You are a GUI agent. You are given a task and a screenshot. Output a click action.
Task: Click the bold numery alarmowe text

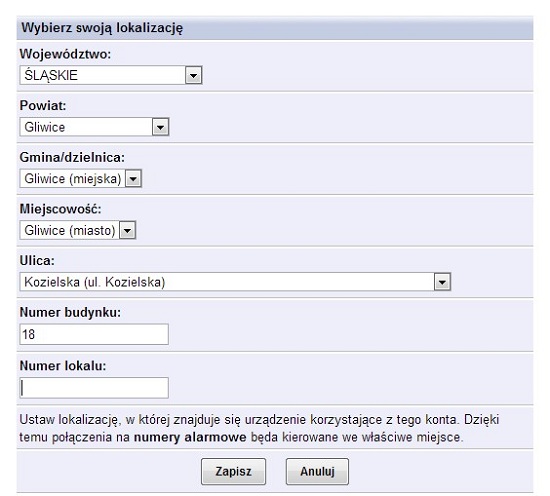pyautogui.click(x=190, y=437)
